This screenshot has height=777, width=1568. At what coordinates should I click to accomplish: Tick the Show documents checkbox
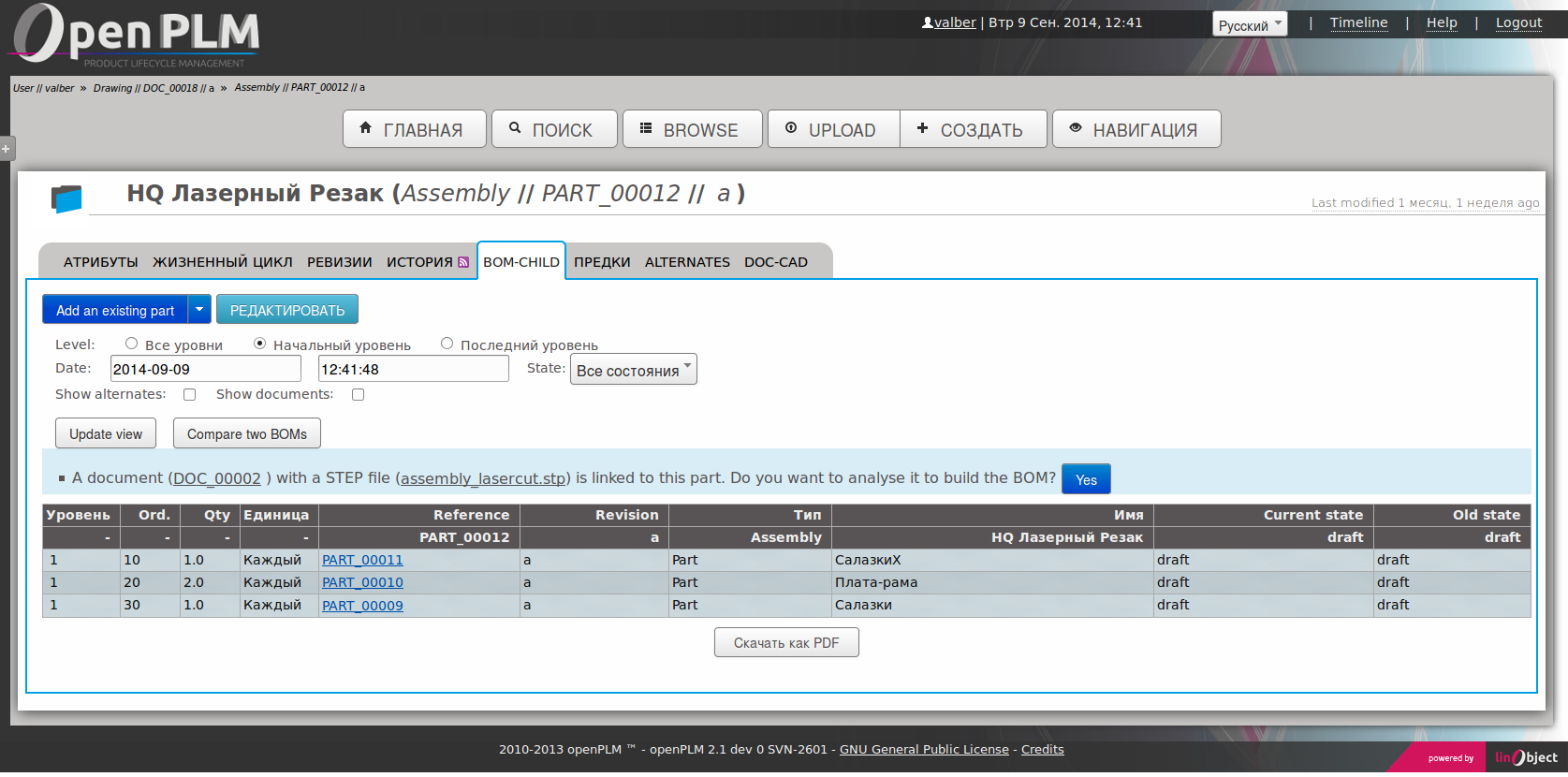358,395
